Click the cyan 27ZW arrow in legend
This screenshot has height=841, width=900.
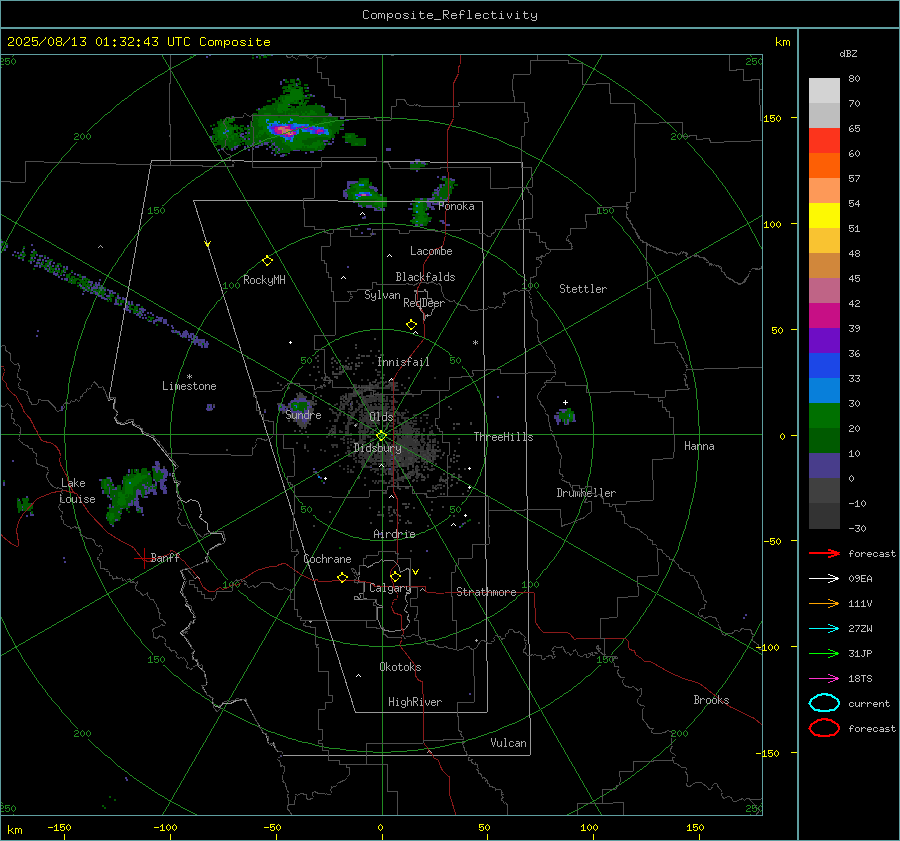click(x=824, y=629)
